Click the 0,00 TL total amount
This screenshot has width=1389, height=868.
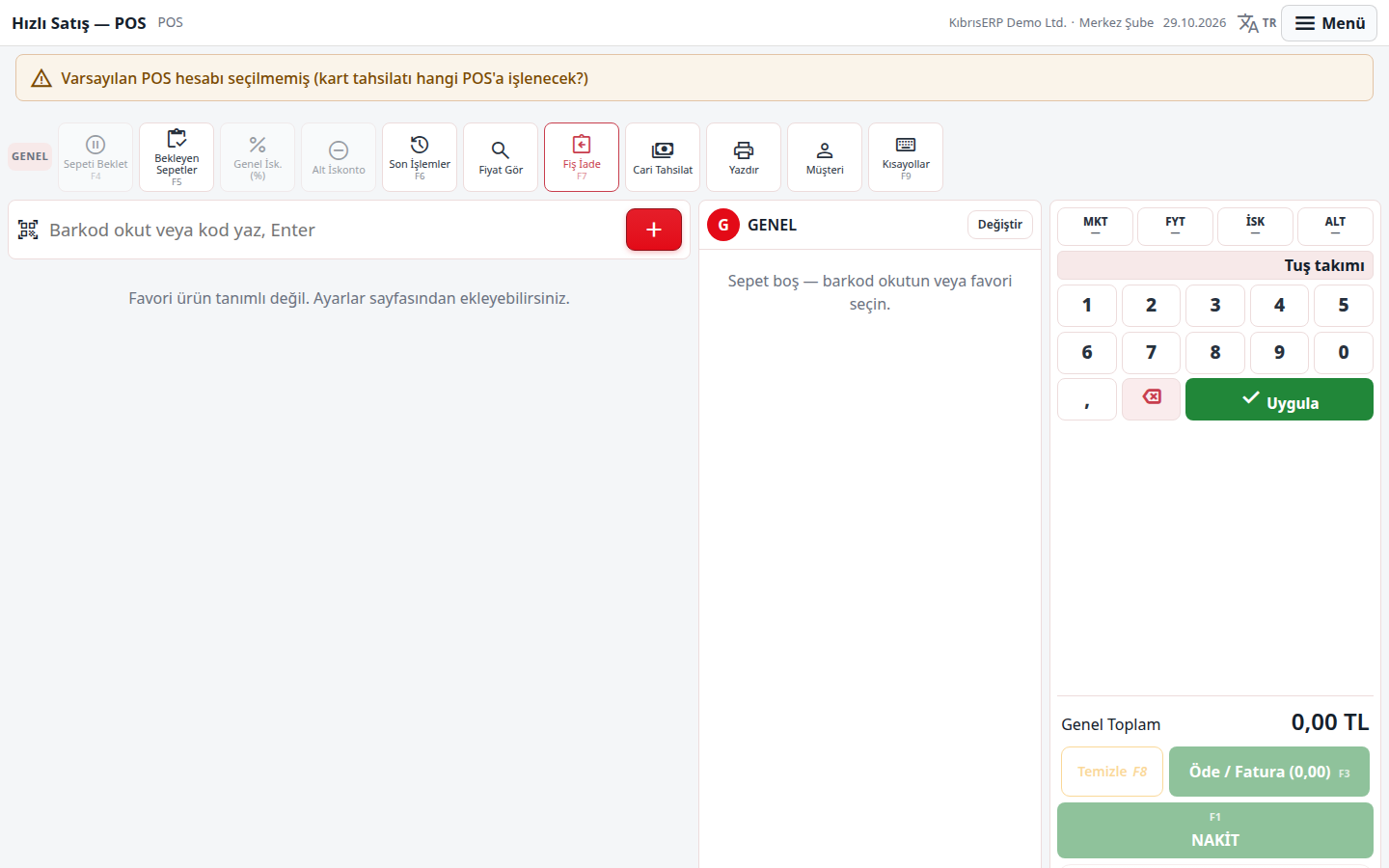(1330, 722)
